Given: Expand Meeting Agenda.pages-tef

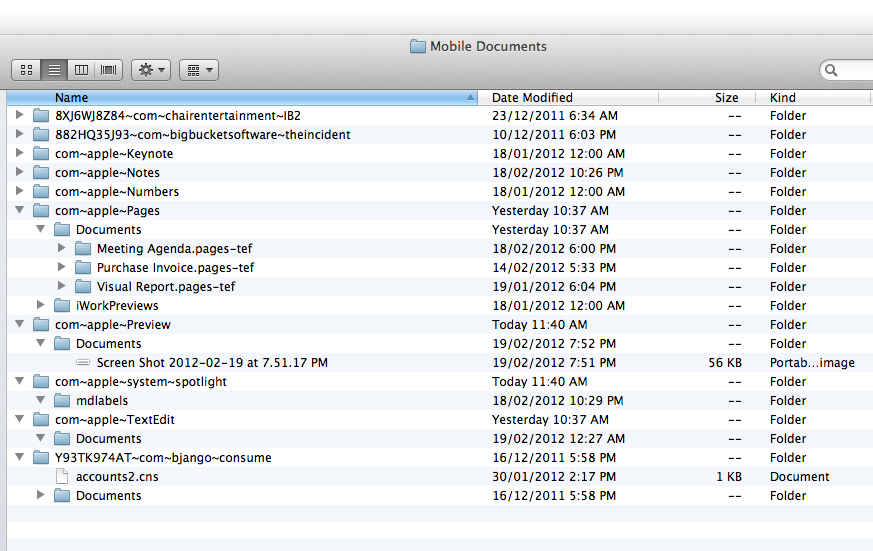Looking at the screenshot, I should (62, 248).
